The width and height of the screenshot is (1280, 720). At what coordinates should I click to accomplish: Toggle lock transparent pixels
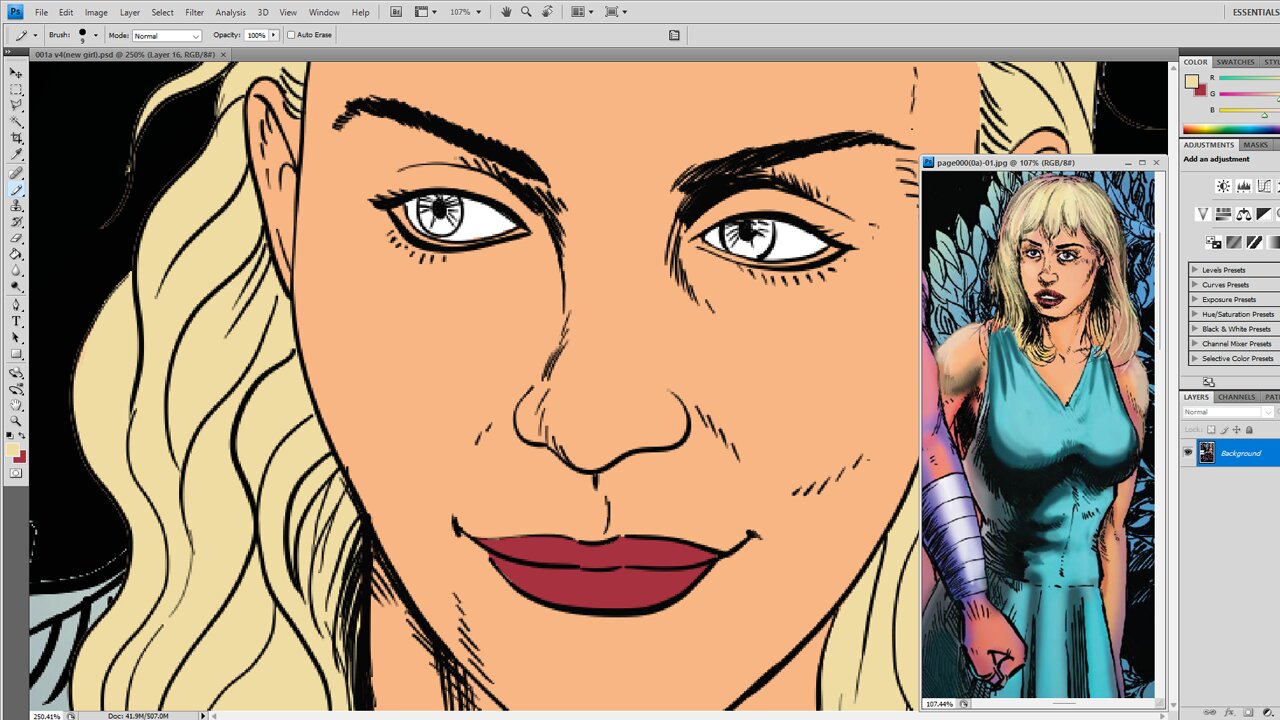click(1211, 430)
